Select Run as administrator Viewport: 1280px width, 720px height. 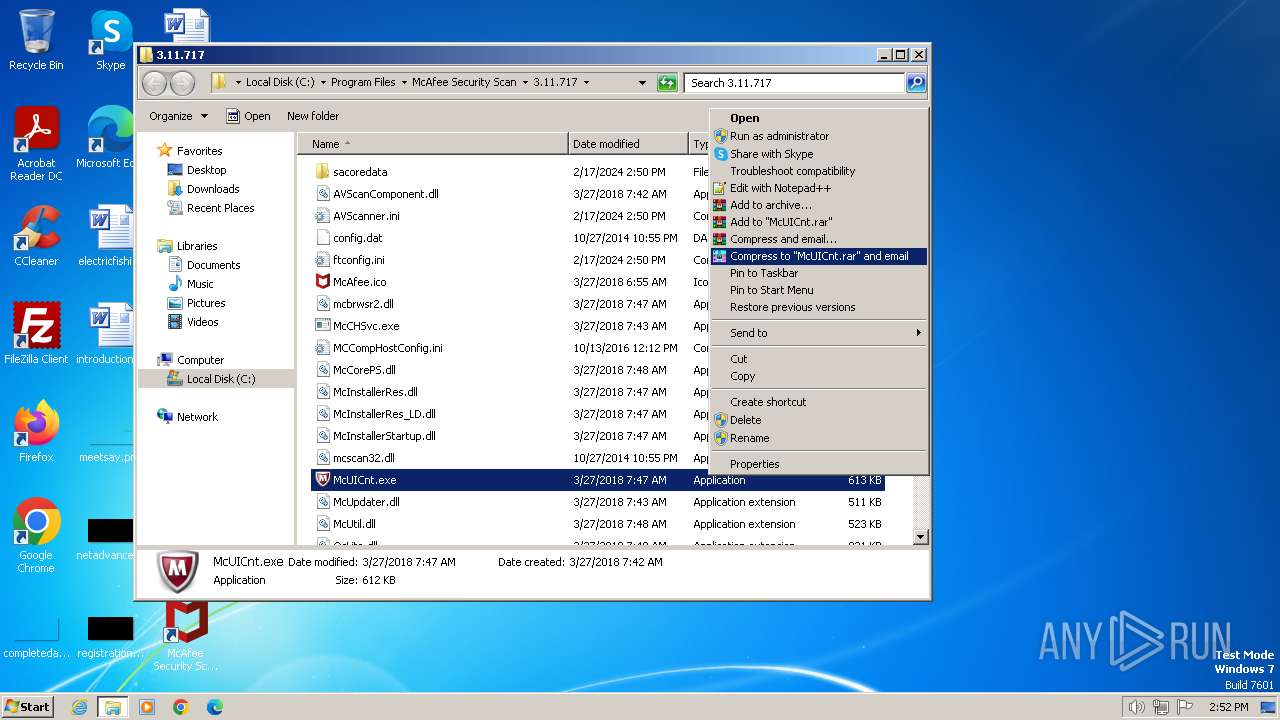tap(819, 136)
